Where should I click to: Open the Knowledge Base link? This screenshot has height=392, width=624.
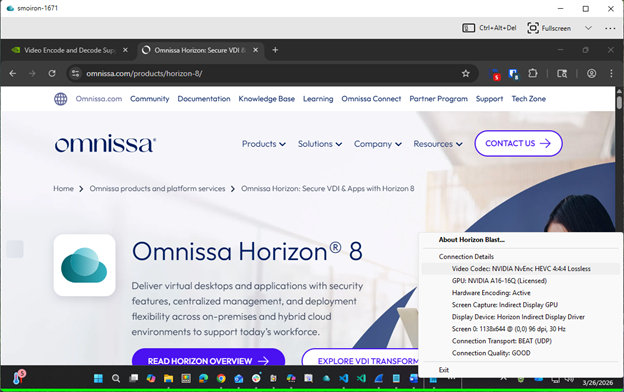(267, 99)
